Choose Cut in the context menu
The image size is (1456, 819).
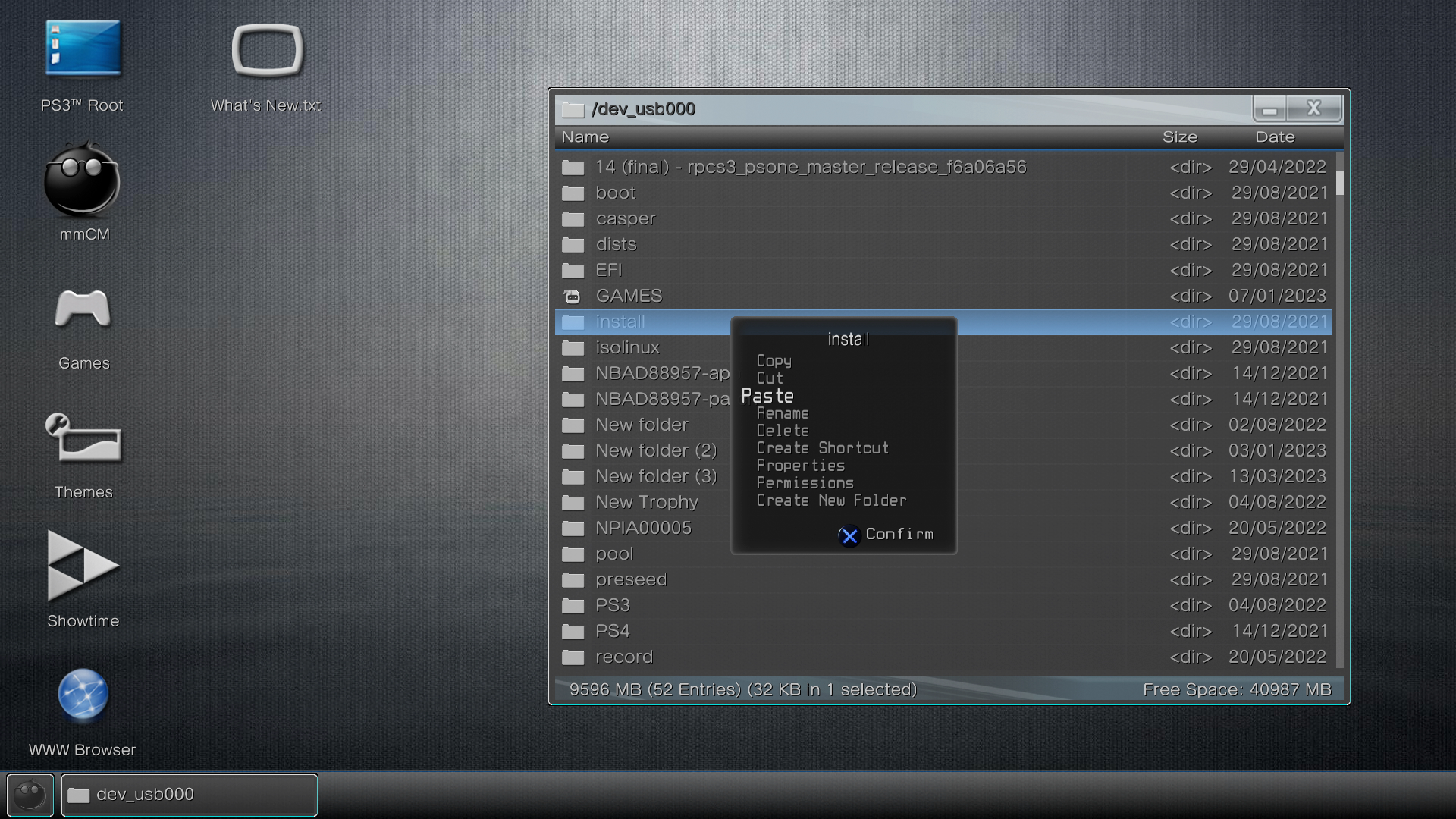click(x=770, y=378)
